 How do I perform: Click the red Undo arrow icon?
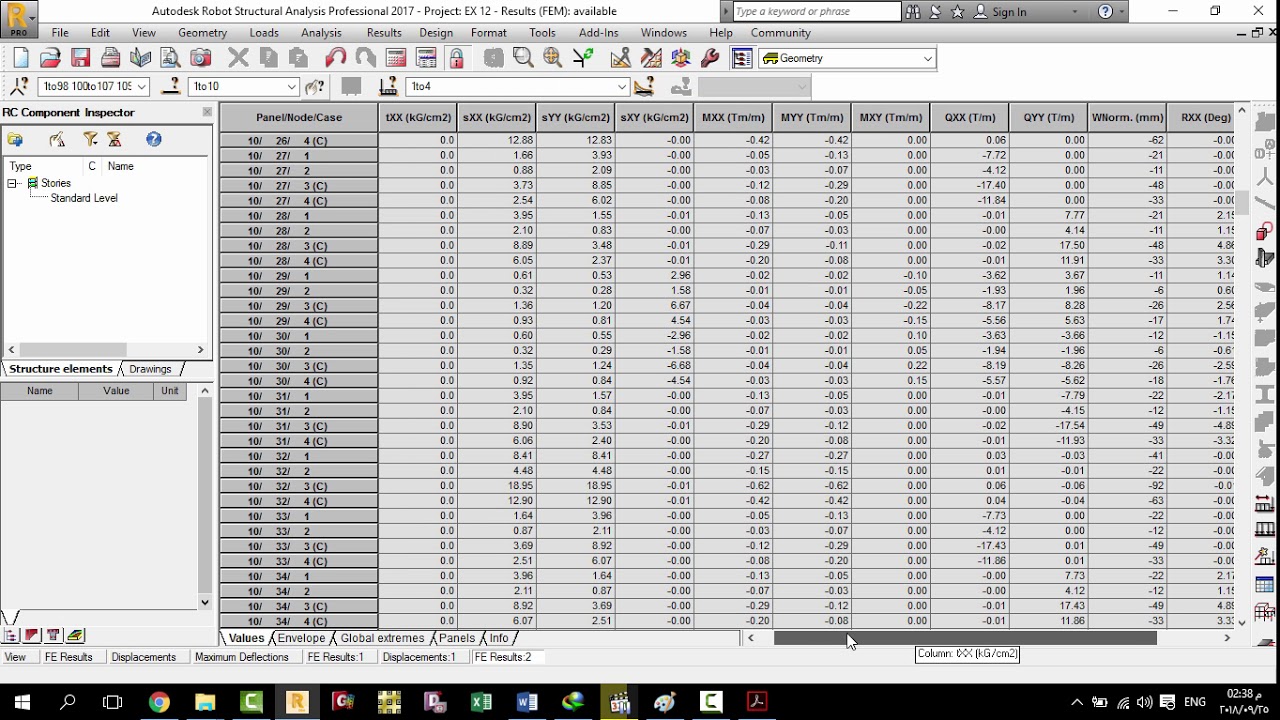pos(336,58)
